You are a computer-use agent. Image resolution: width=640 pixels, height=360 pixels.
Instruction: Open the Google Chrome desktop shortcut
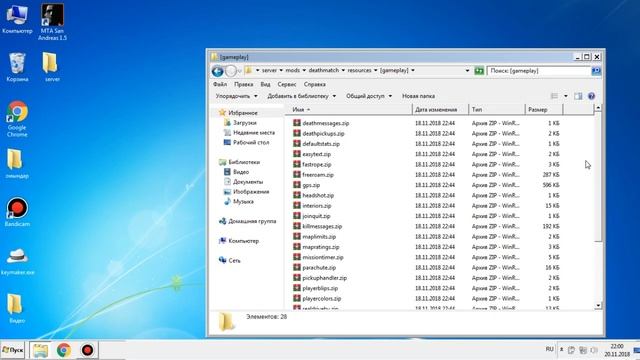[x=17, y=119]
